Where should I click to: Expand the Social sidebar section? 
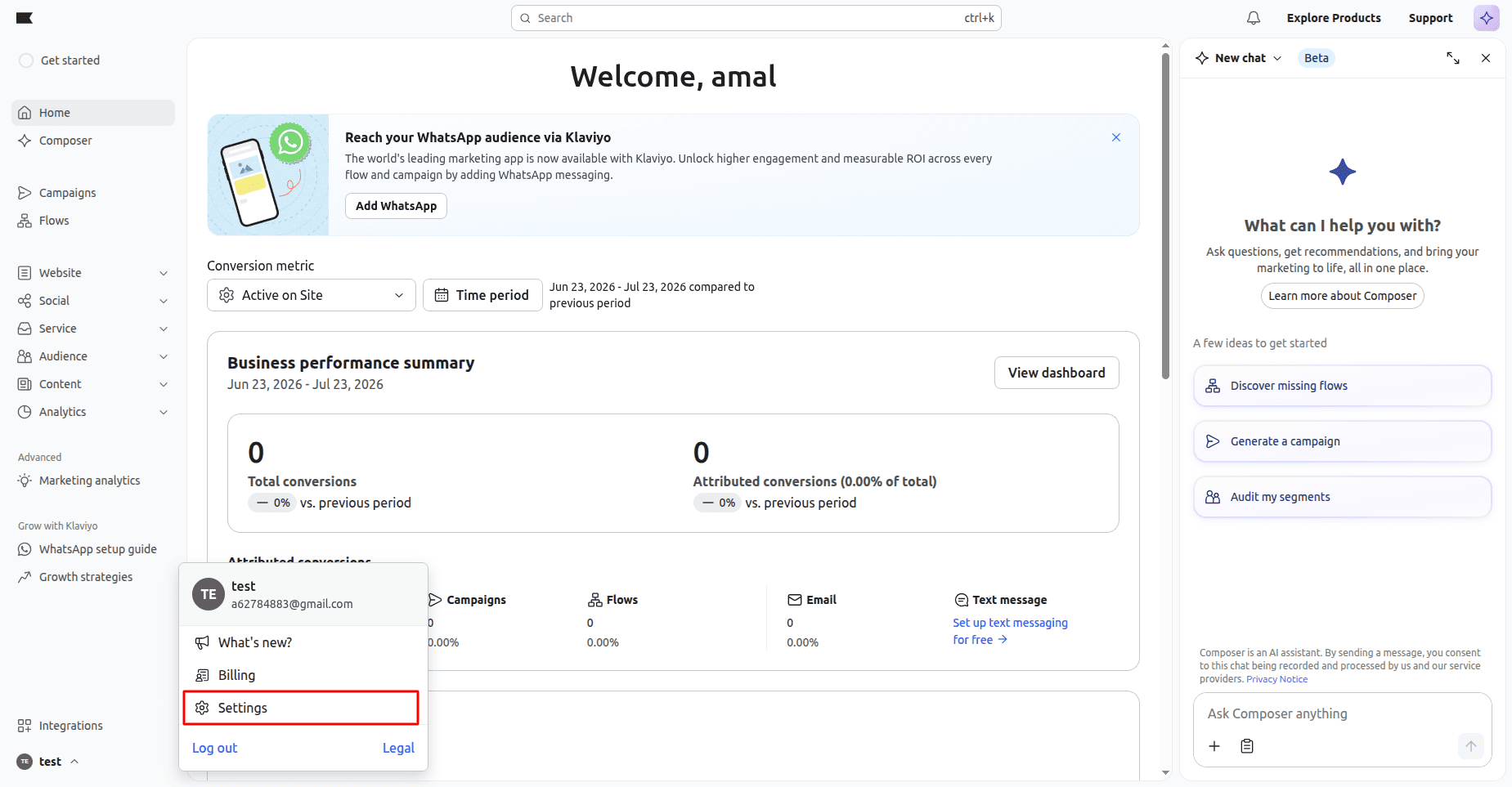pos(93,301)
